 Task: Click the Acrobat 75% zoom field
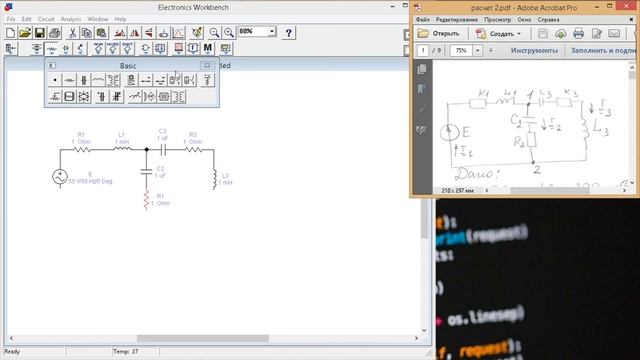click(x=461, y=51)
